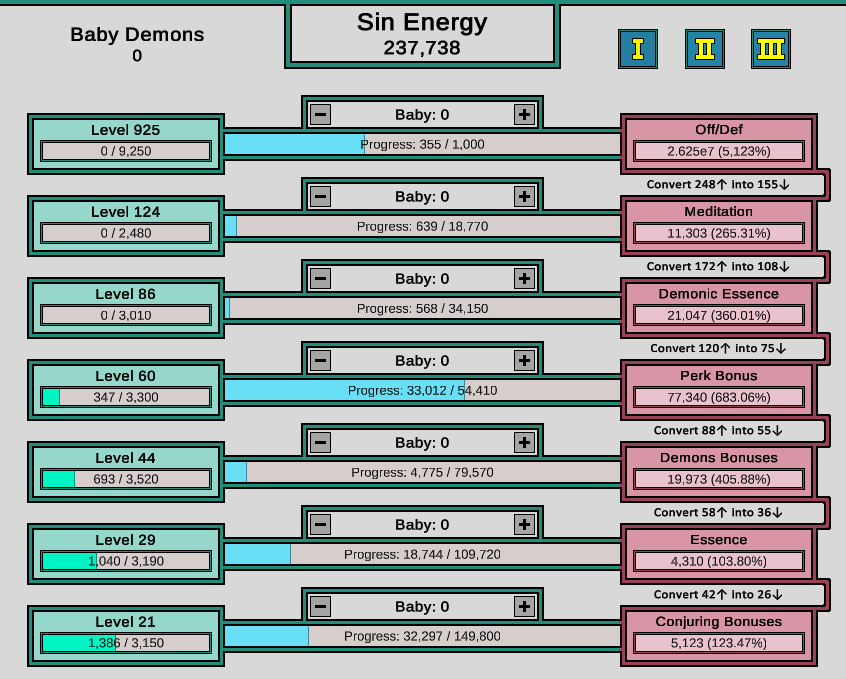Select the Conjuring Bonuses stat

[718, 632]
